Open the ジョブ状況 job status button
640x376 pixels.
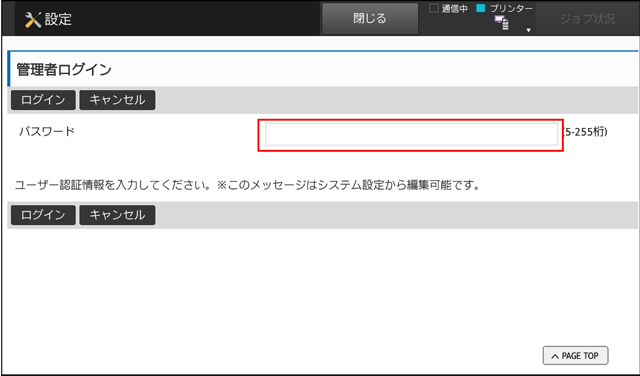[587, 19]
